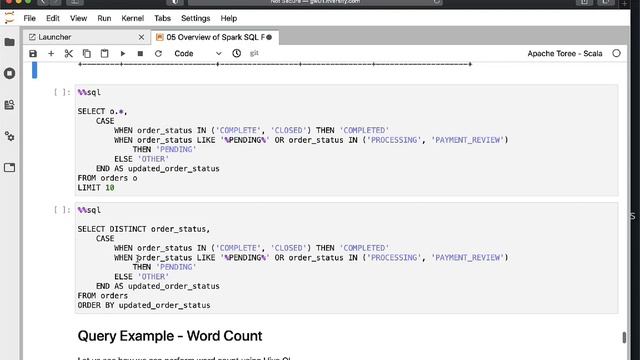Image resolution: width=640 pixels, height=360 pixels.
Task: Click the 'FROM orders o' line
Action: 107,178
